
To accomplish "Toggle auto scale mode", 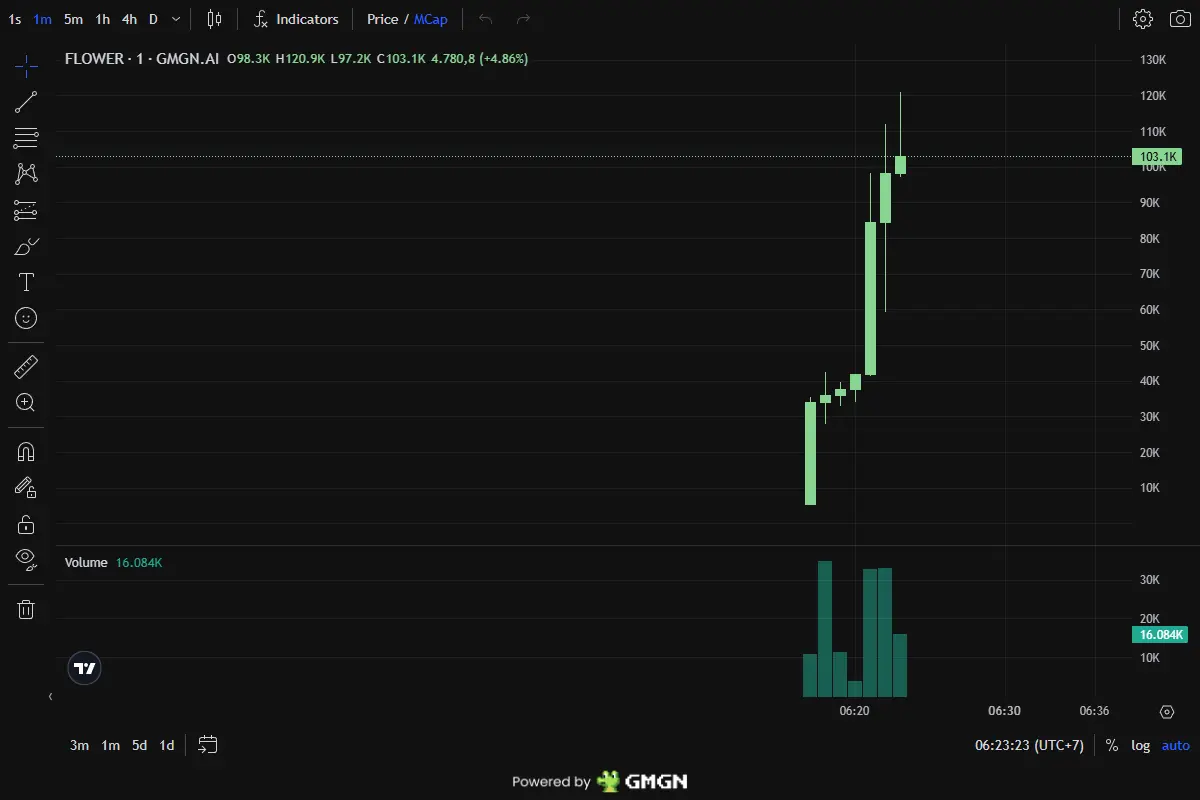I will (x=1176, y=745).
